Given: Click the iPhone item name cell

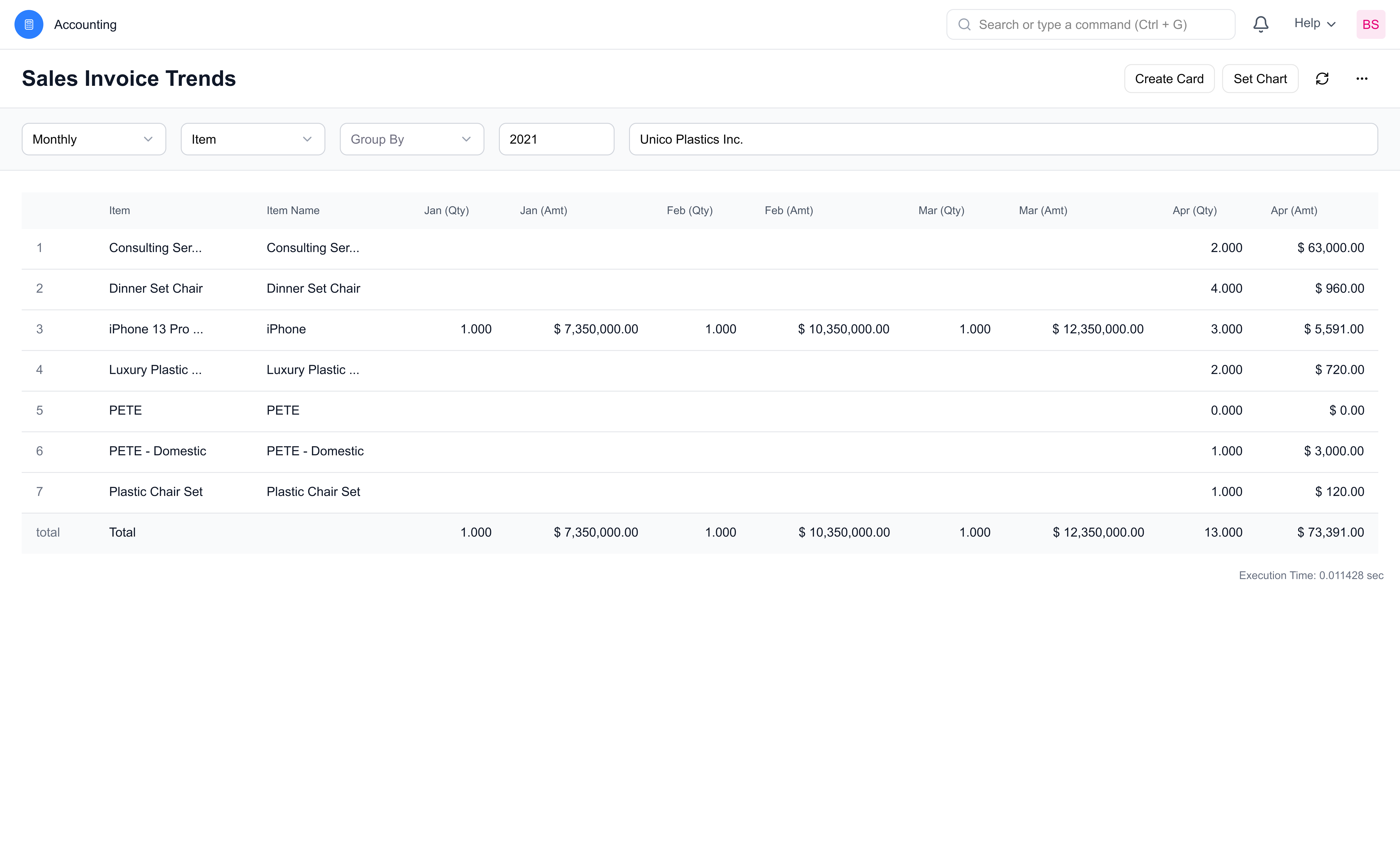Looking at the screenshot, I should pos(286,329).
